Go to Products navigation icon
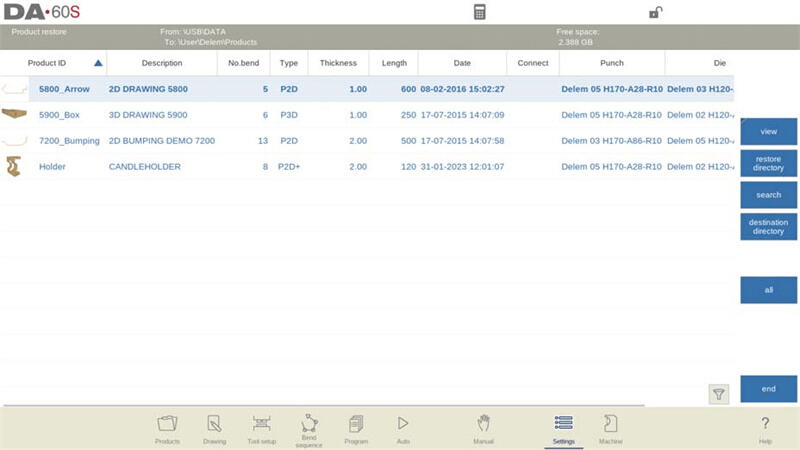The height and width of the screenshot is (450, 800). coord(167,427)
